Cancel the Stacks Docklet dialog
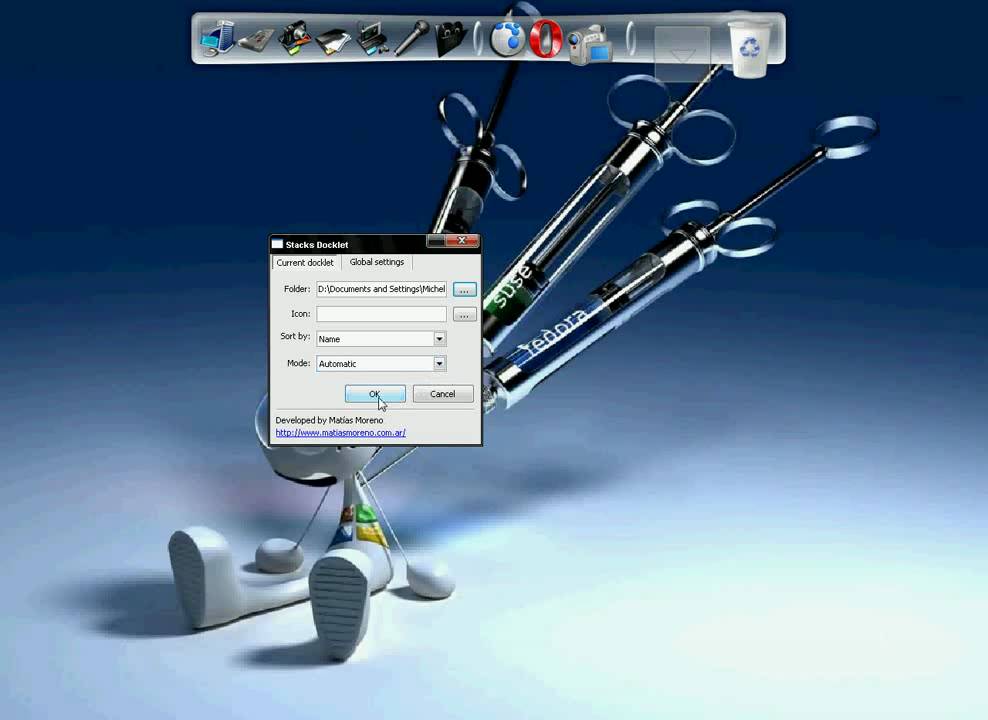This screenshot has height=720, width=988. pos(442,393)
